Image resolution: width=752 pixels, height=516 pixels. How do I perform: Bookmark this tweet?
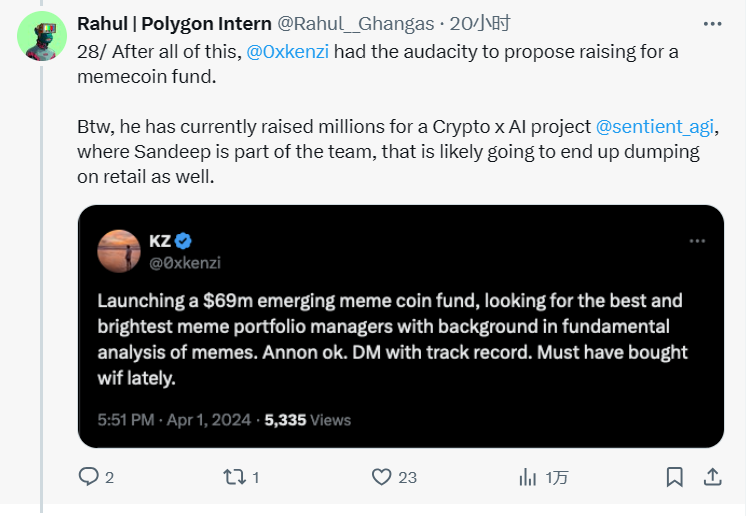coord(675,477)
